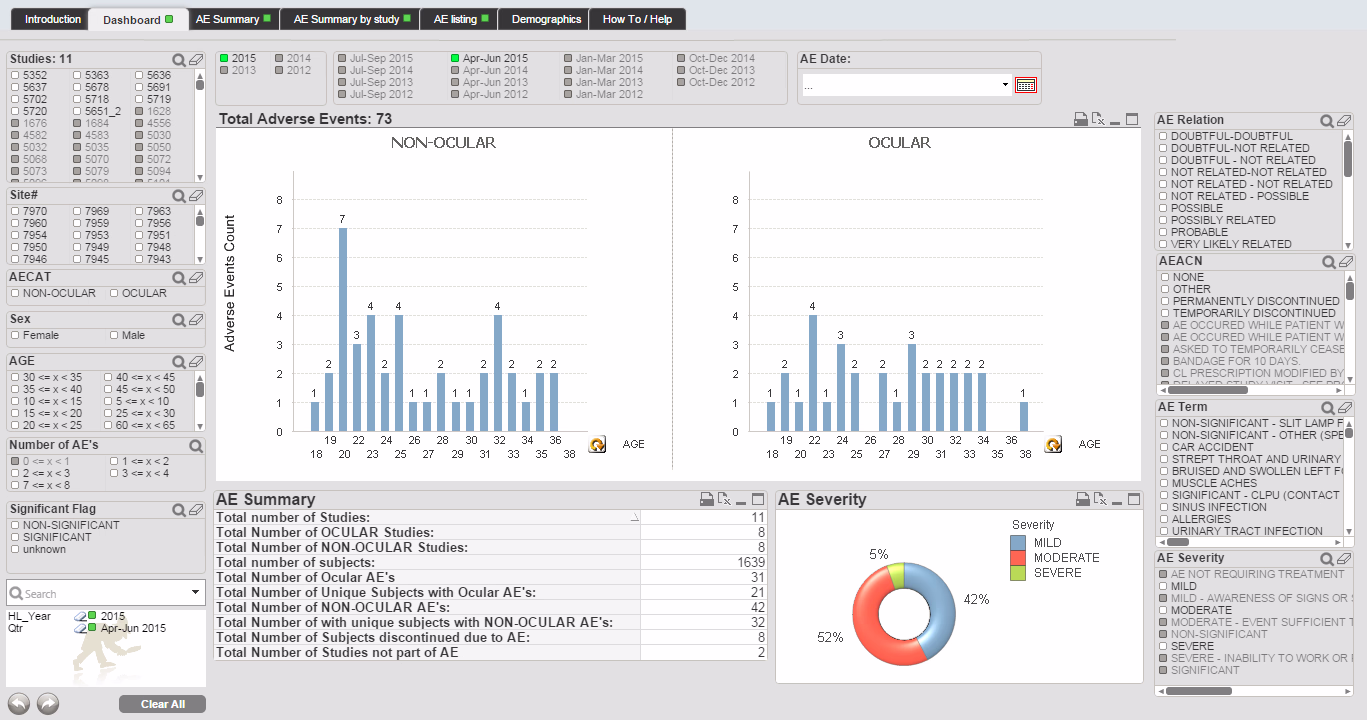Select site 7970 checkbox
This screenshot has height=720, width=1367.
[x=15, y=212]
